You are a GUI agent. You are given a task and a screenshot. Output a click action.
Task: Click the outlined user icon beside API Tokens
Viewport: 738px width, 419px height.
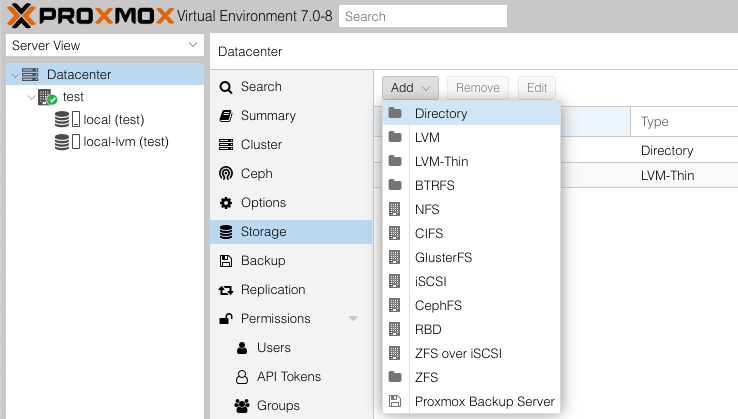click(x=242, y=377)
